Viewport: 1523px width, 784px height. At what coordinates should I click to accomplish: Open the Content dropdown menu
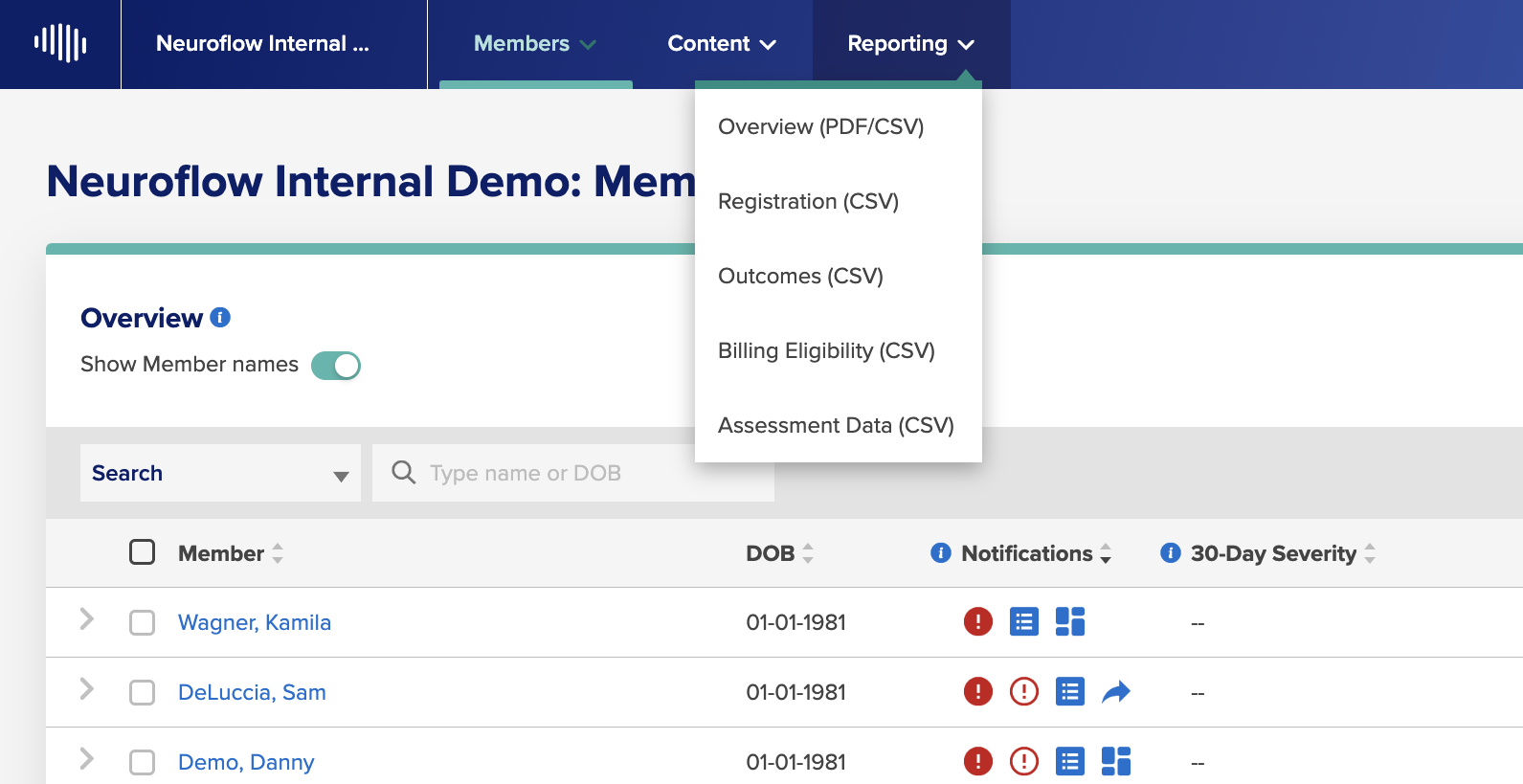tap(722, 44)
